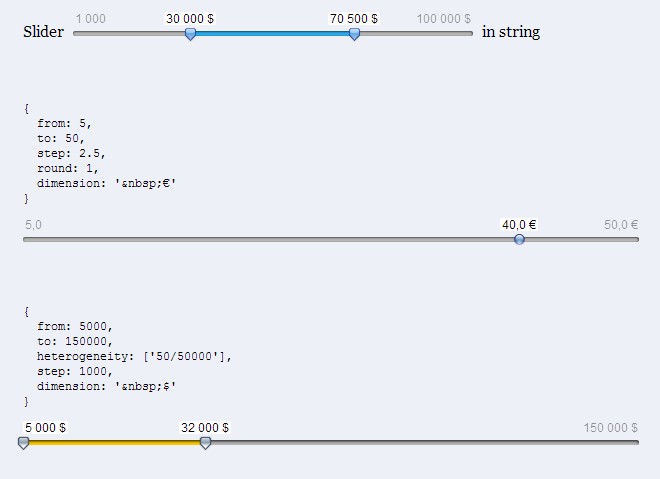Click the bottom slider handle at 5 000 $
The image size is (660, 479).
24,442
